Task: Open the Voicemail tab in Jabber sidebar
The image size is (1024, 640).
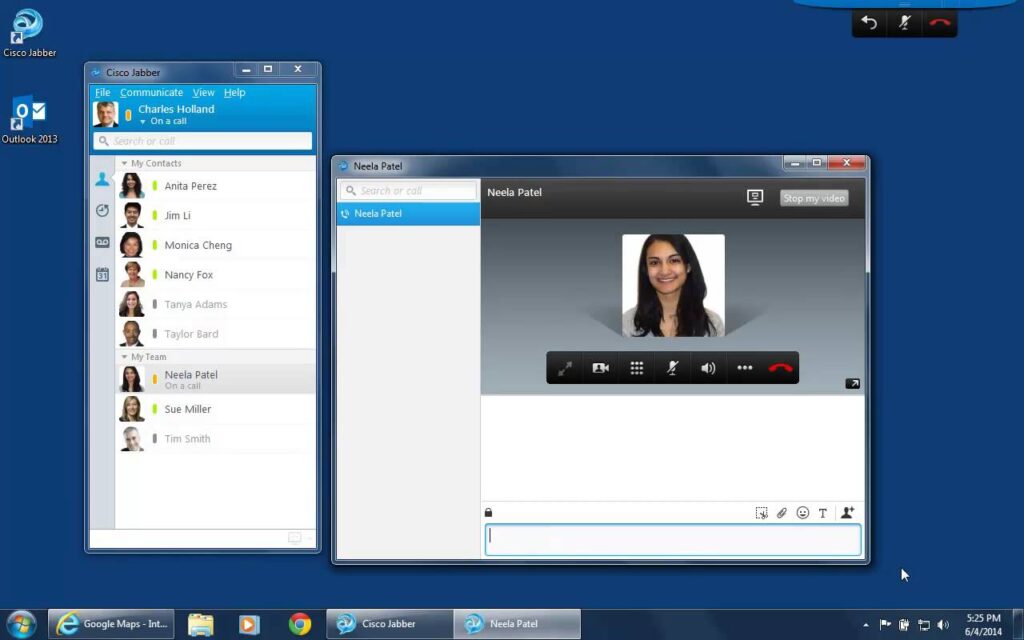Action: (x=103, y=242)
